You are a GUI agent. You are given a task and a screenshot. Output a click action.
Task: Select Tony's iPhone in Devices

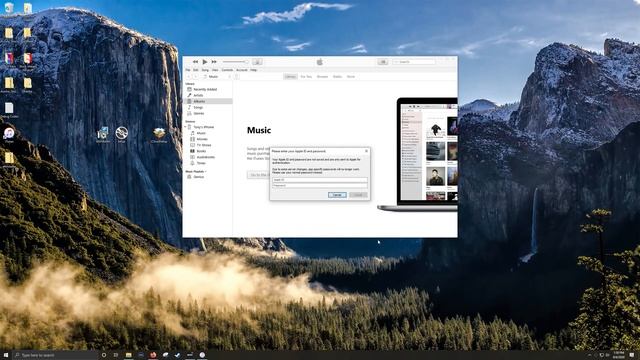(x=203, y=127)
